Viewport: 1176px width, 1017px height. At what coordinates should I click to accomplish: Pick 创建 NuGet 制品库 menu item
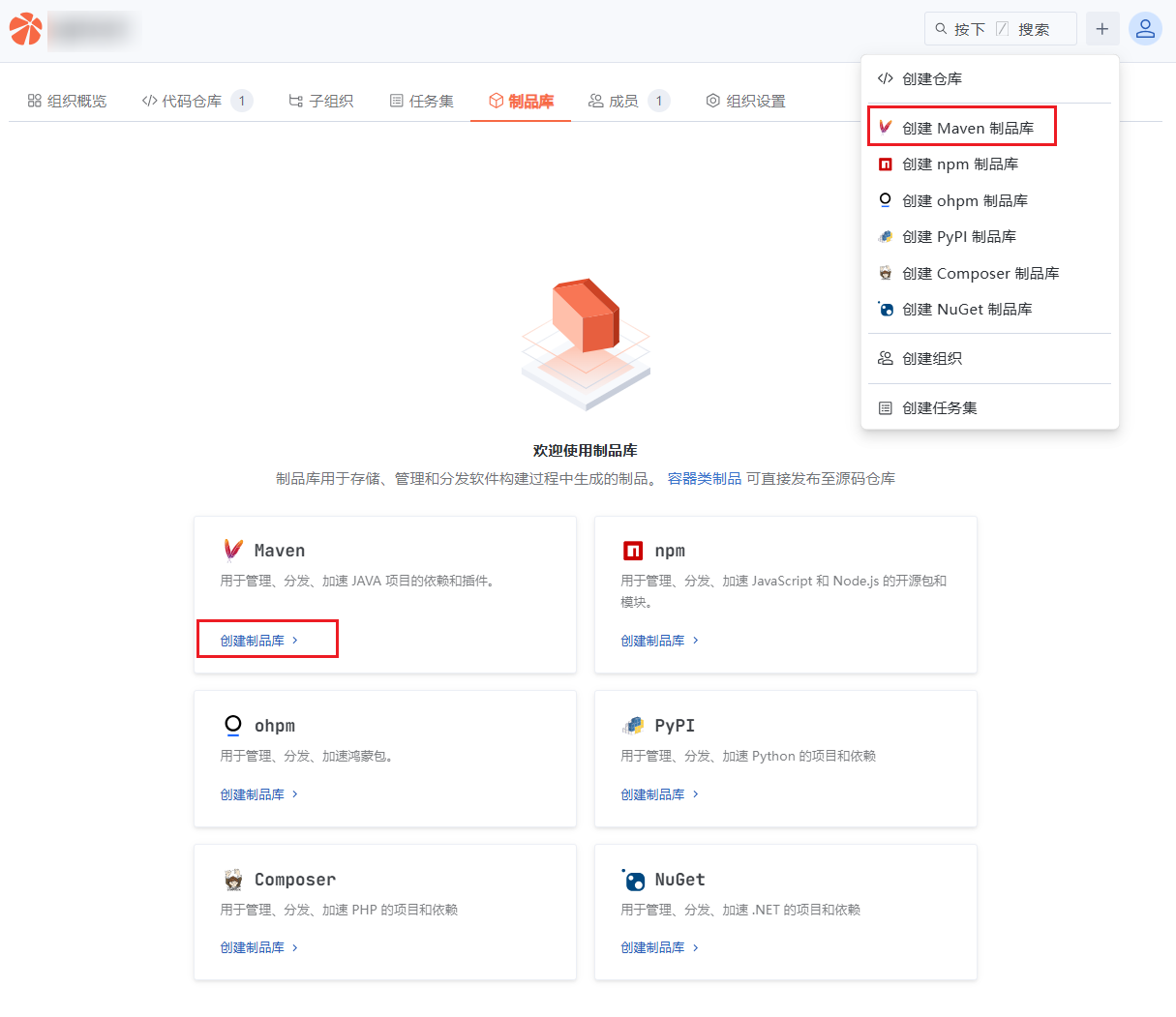[x=990, y=310]
